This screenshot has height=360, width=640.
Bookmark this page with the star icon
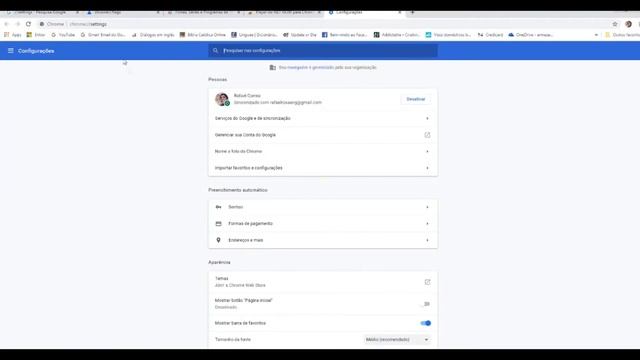[615, 24]
